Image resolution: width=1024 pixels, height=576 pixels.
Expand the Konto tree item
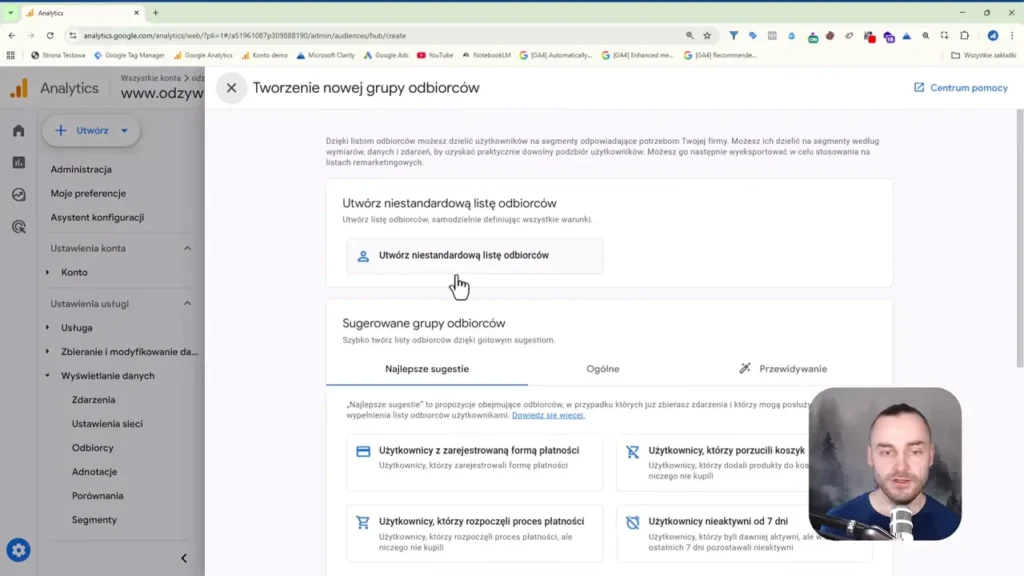click(x=48, y=272)
